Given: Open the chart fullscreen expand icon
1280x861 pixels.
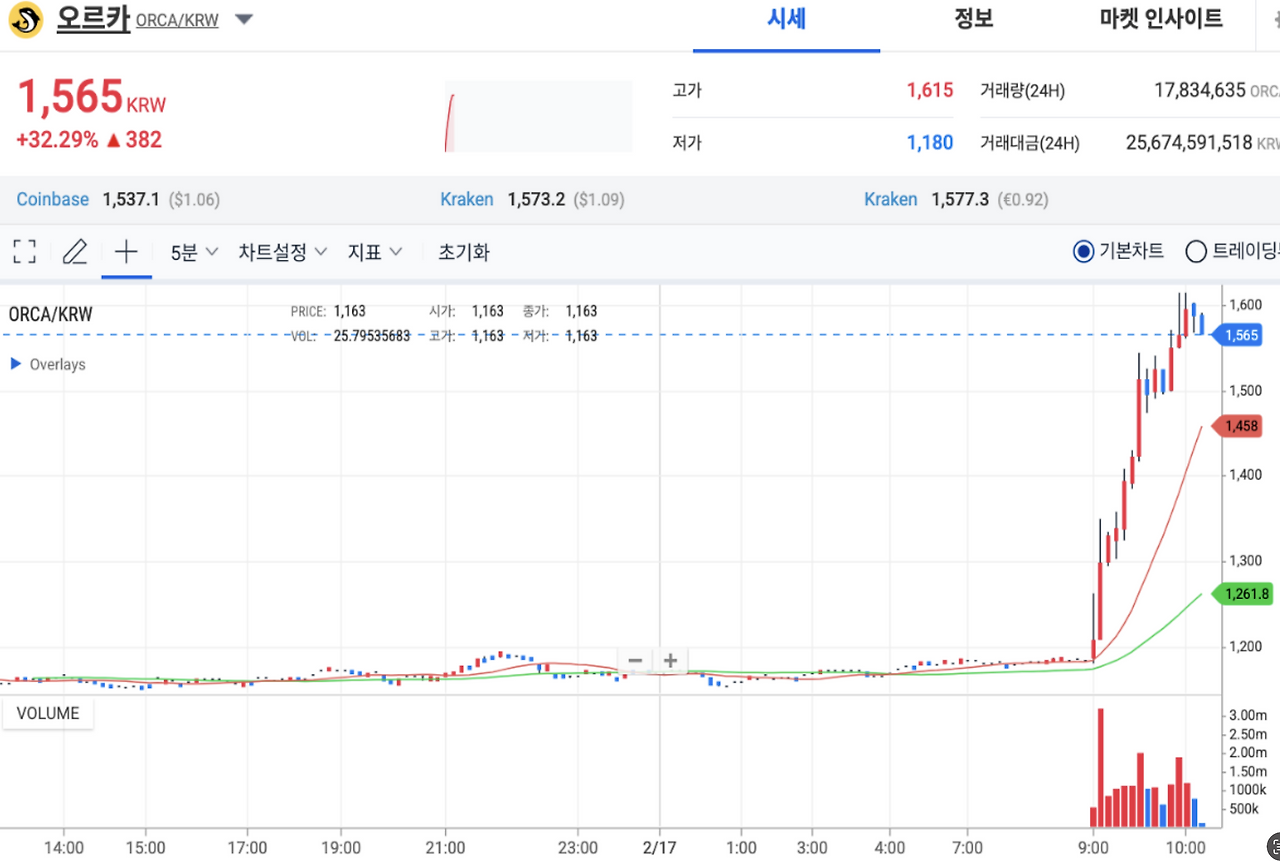Looking at the screenshot, I should pos(24,252).
